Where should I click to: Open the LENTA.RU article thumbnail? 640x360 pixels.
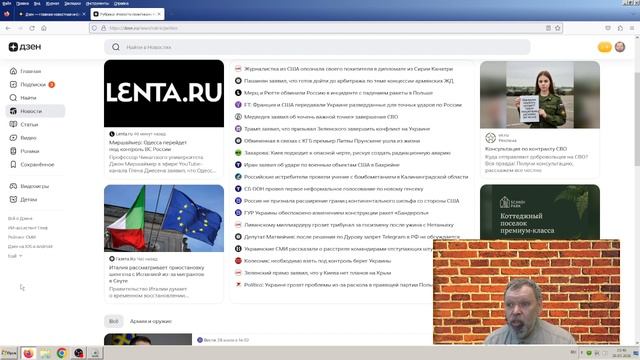(x=164, y=93)
